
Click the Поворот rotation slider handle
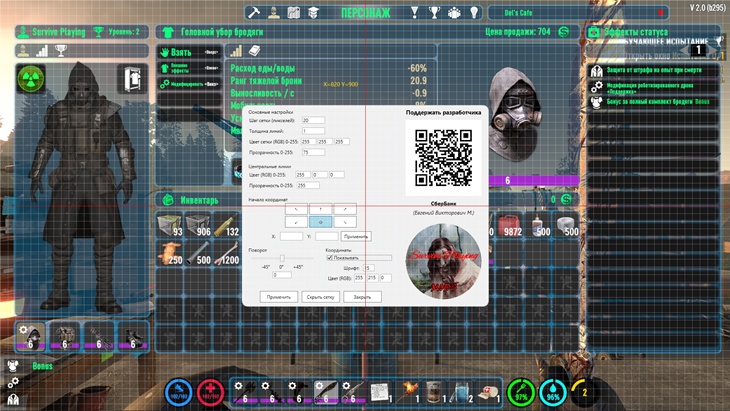[282, 258]
